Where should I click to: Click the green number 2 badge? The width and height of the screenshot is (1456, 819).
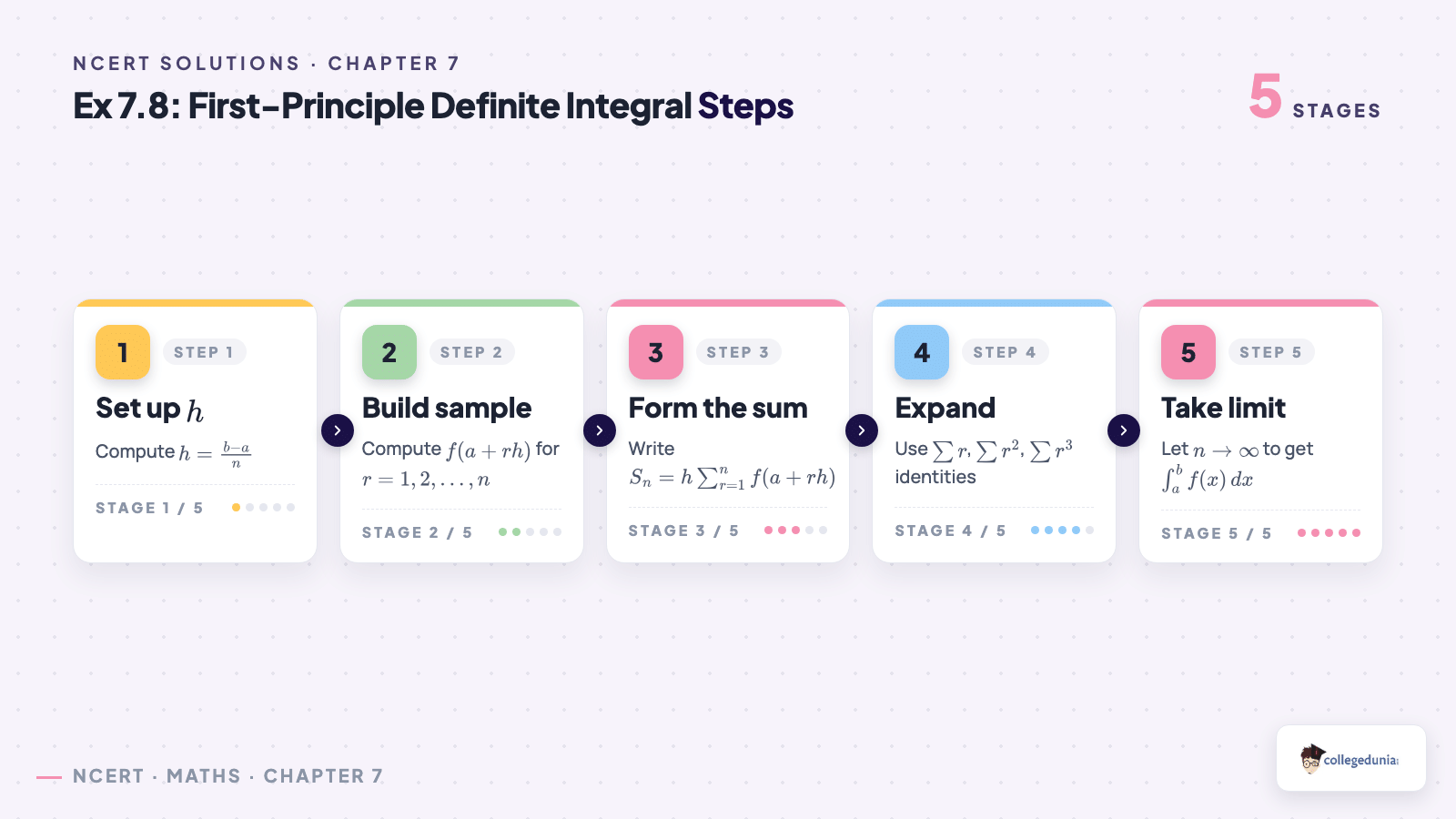pos(389,352)
